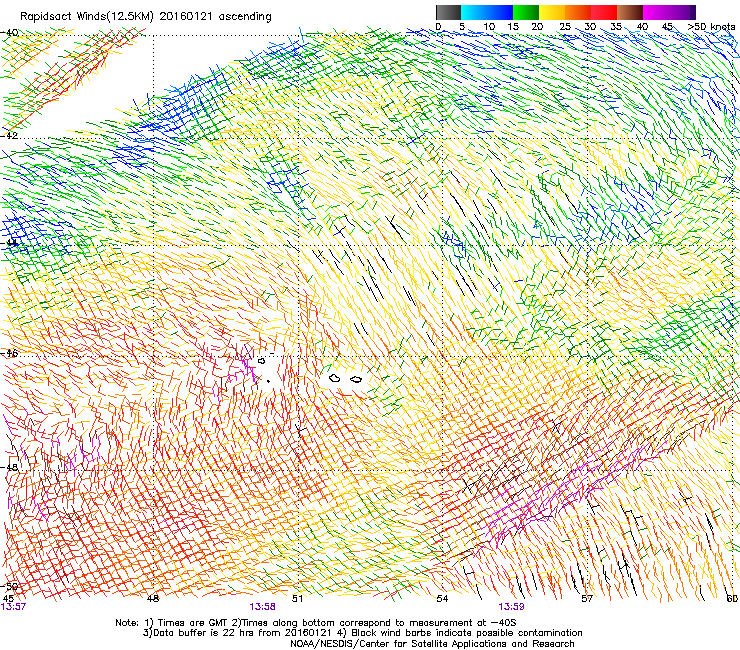Pick the blue 10-15 knots legend segment

coord(500,12)
